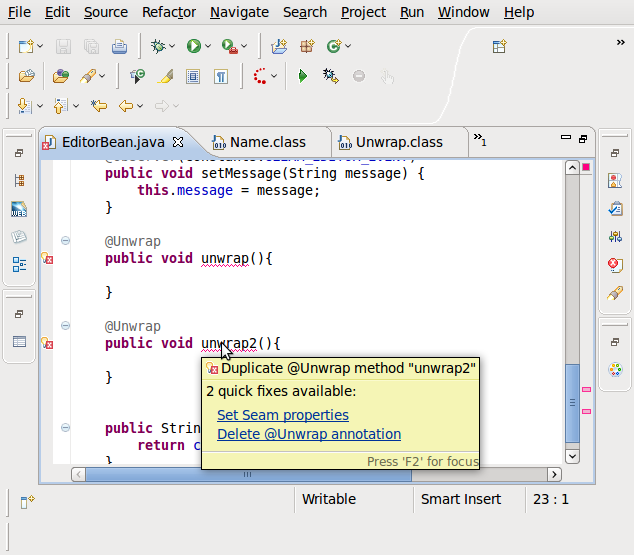Toggle Block Selection mode button
The image size is (634, 555).
193,76
